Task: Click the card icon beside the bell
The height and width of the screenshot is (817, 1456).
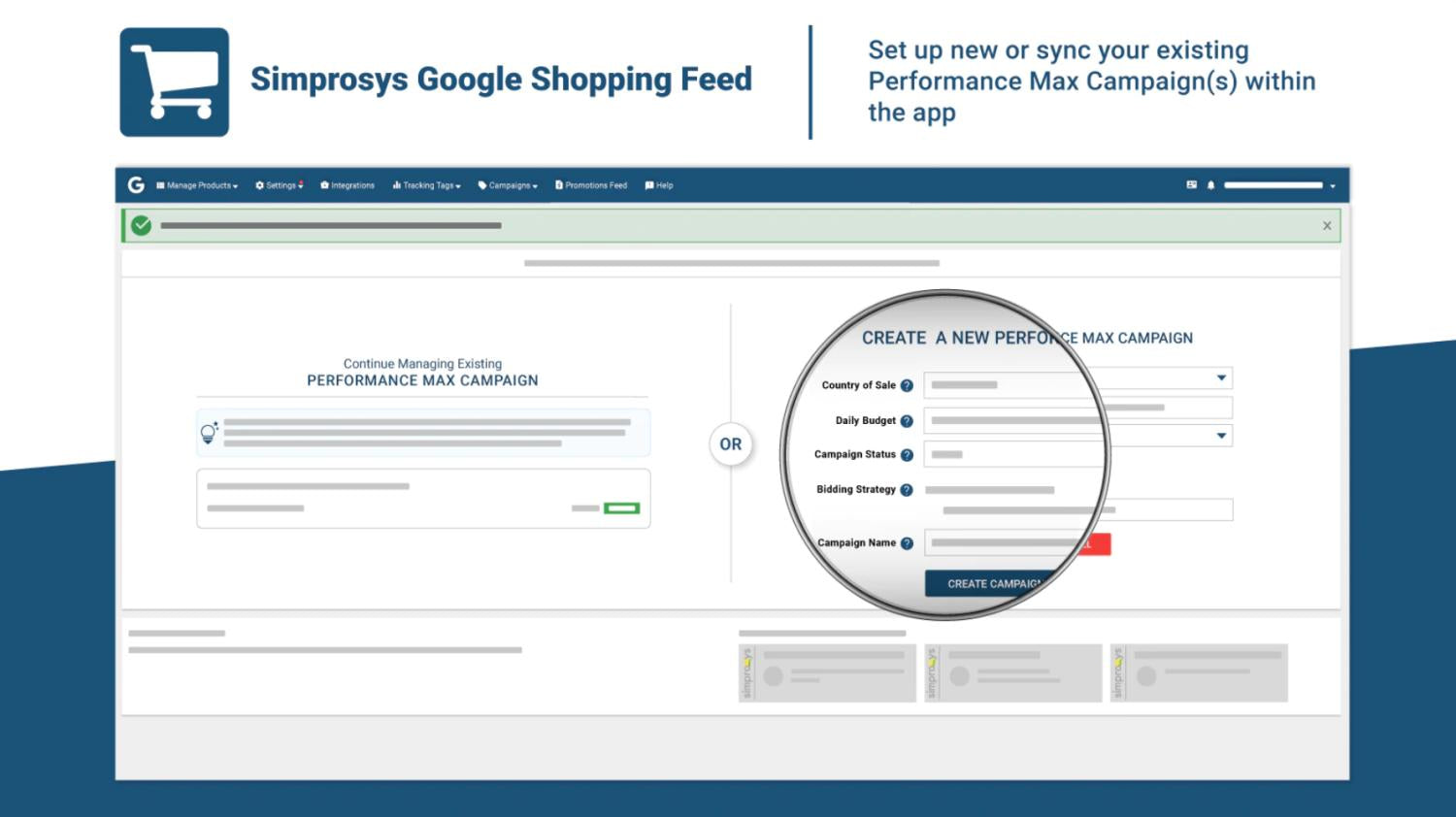Action: (1191, 184)
